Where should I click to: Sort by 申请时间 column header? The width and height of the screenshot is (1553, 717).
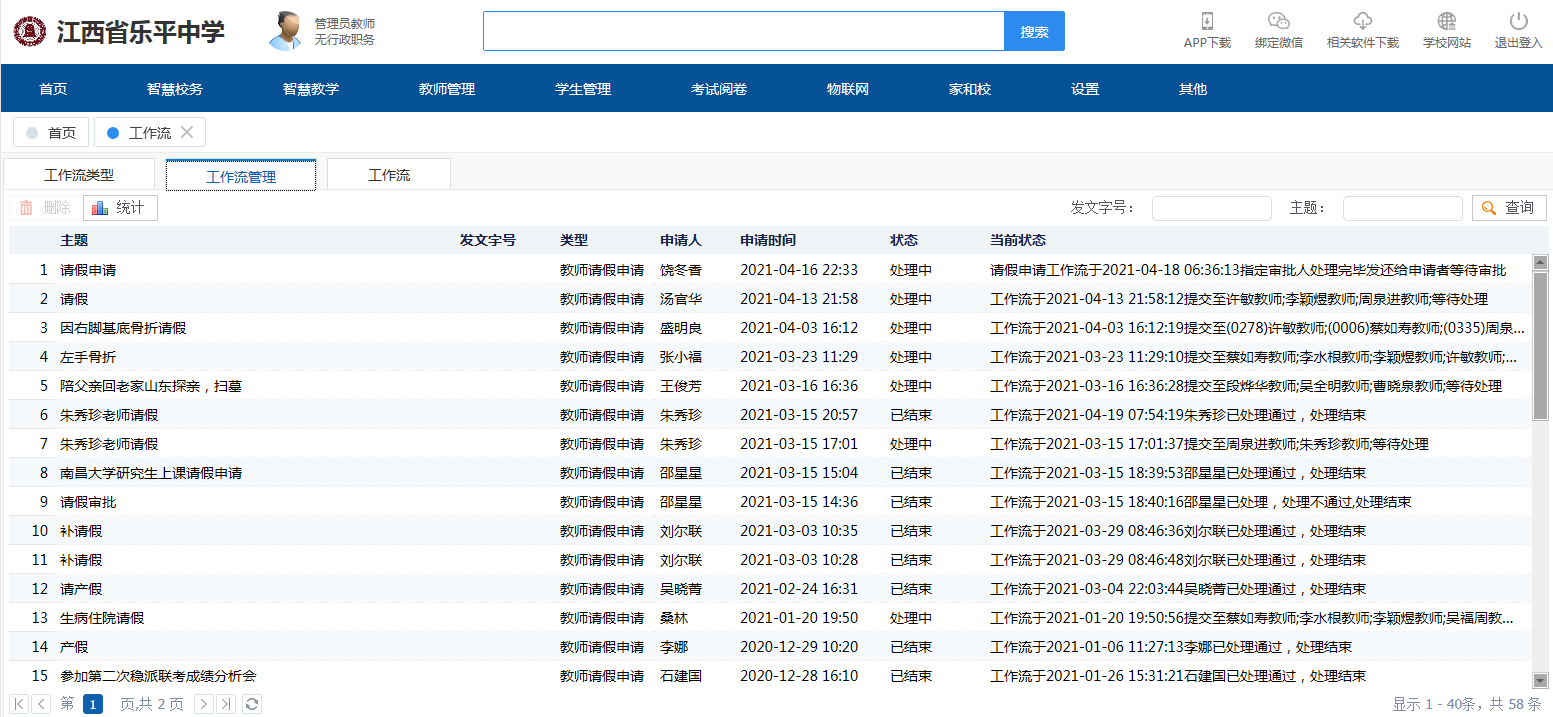[768, 240]
